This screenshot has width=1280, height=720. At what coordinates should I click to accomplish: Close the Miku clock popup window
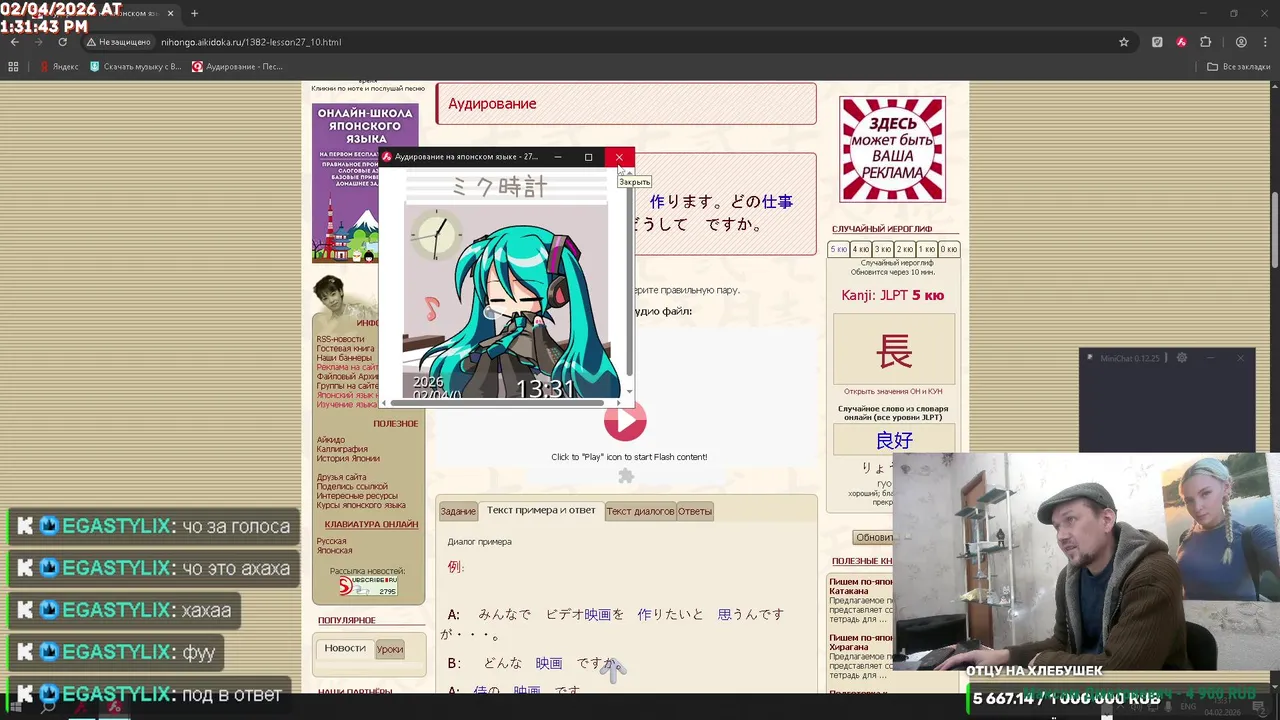tap(619, 157)
